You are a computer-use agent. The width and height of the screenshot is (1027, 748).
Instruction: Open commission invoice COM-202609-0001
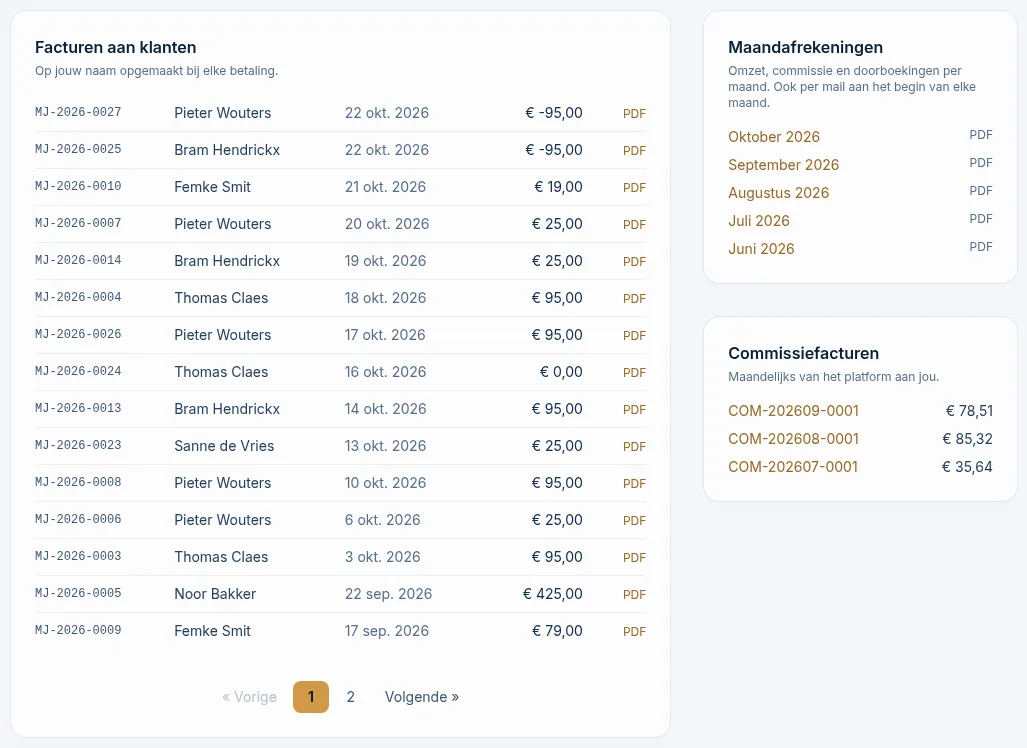pyautogui.click(x=793, y=411)
